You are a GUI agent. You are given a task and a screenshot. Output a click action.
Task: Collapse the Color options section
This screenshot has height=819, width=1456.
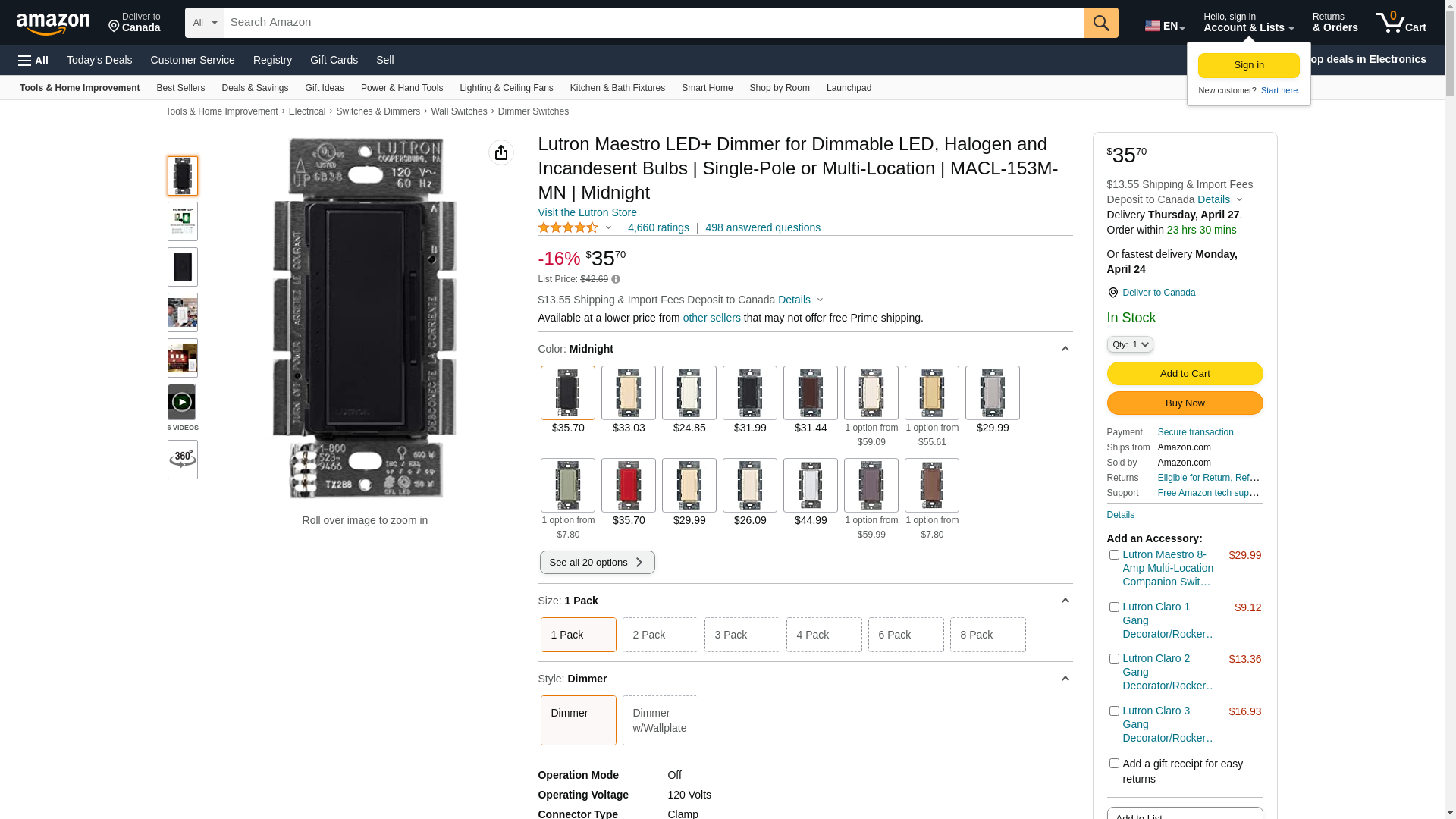tap(1065, 349)
